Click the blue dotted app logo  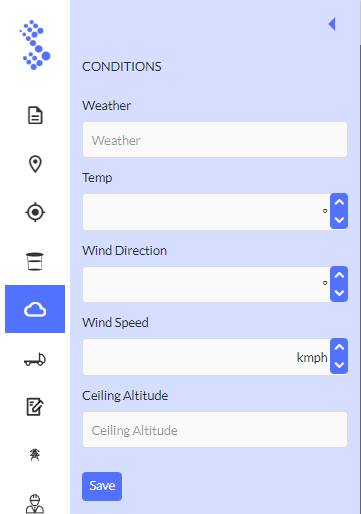point(35,45)
